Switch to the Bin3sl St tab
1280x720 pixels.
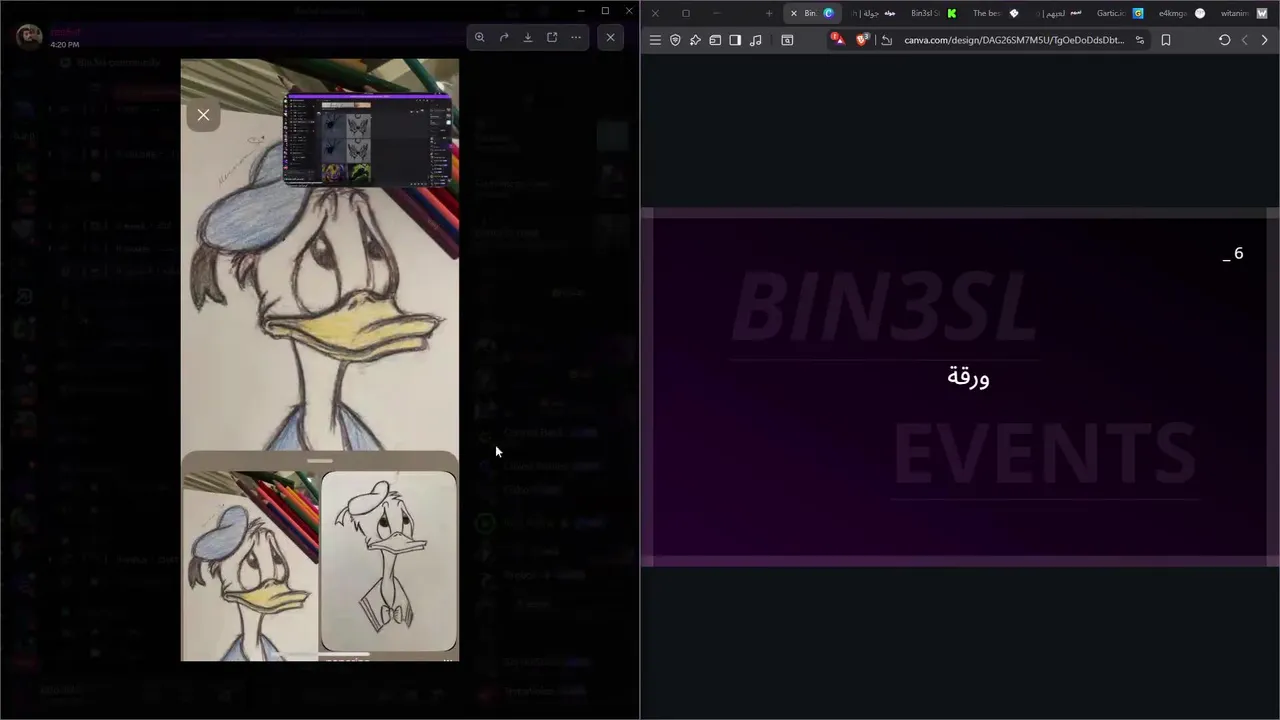click(x=933, y=13)
